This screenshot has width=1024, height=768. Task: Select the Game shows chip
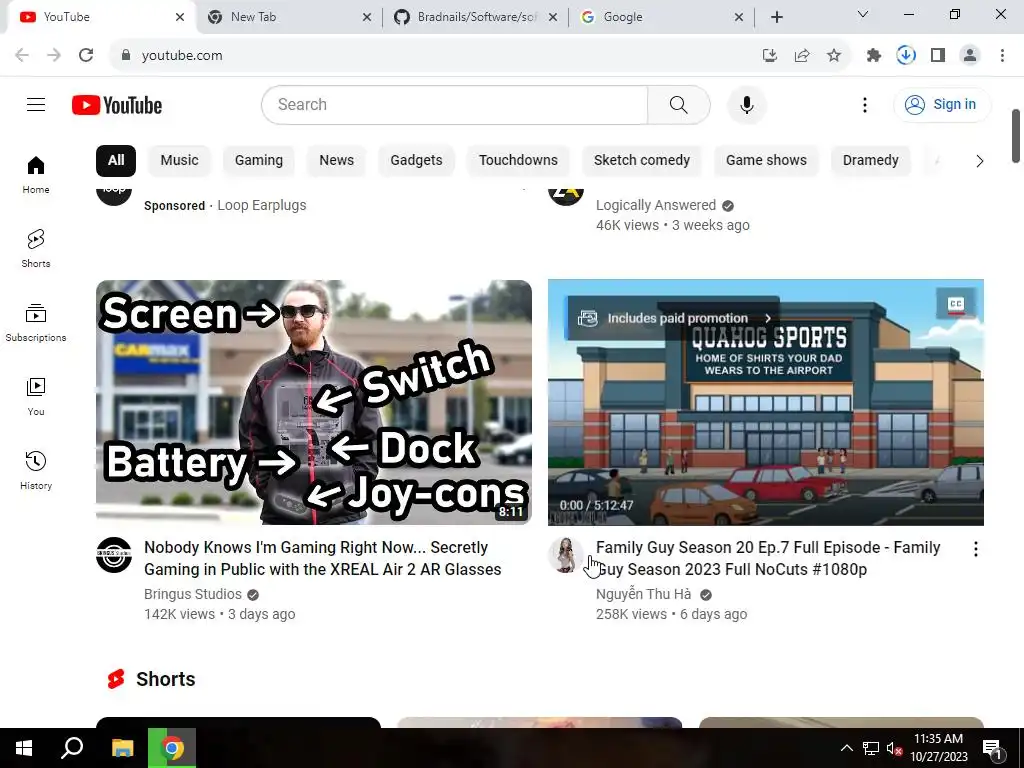pyautogui.click(x=766, y=161)
